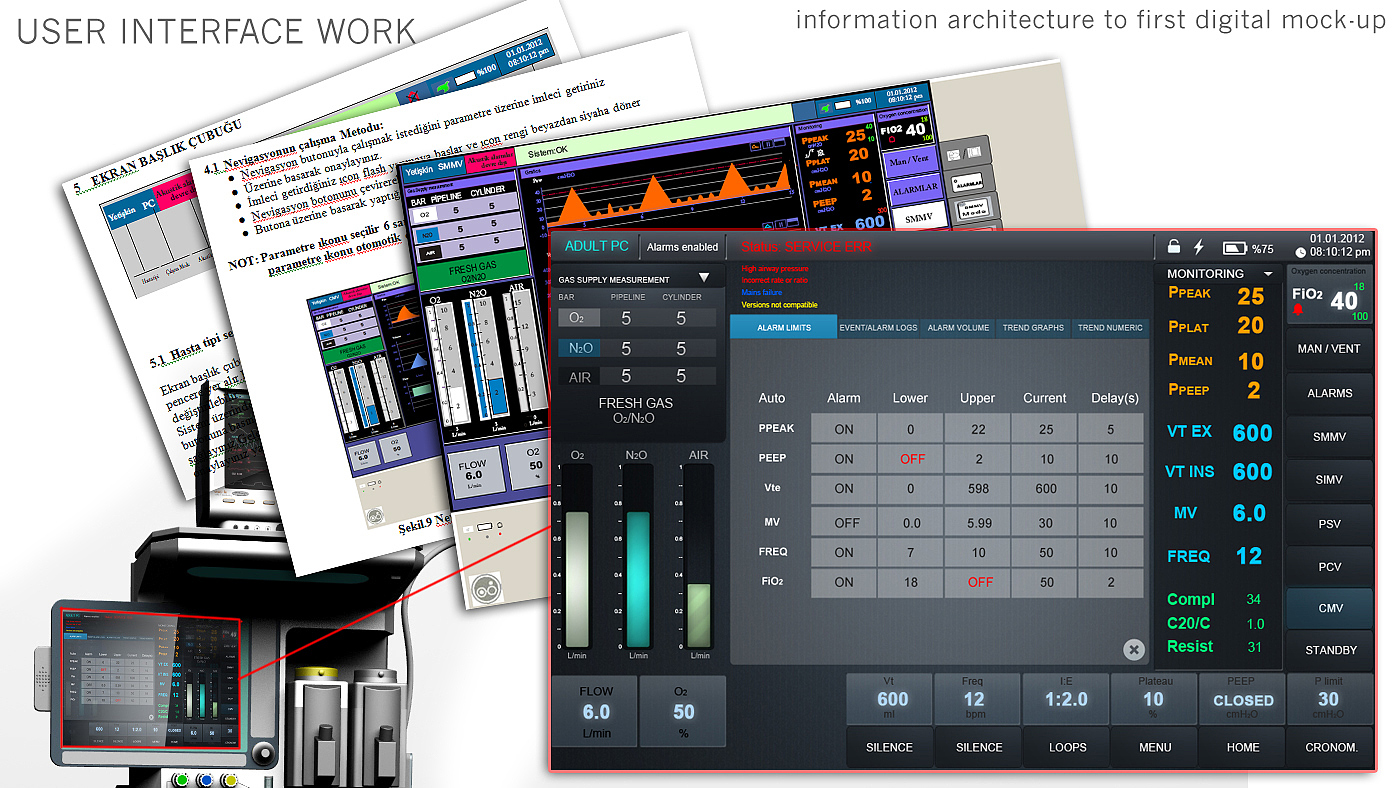Select the Vt 600 ml setting
Viewport: 1400px width, 788px height.
pyautogui.click(x=889, y=700)
